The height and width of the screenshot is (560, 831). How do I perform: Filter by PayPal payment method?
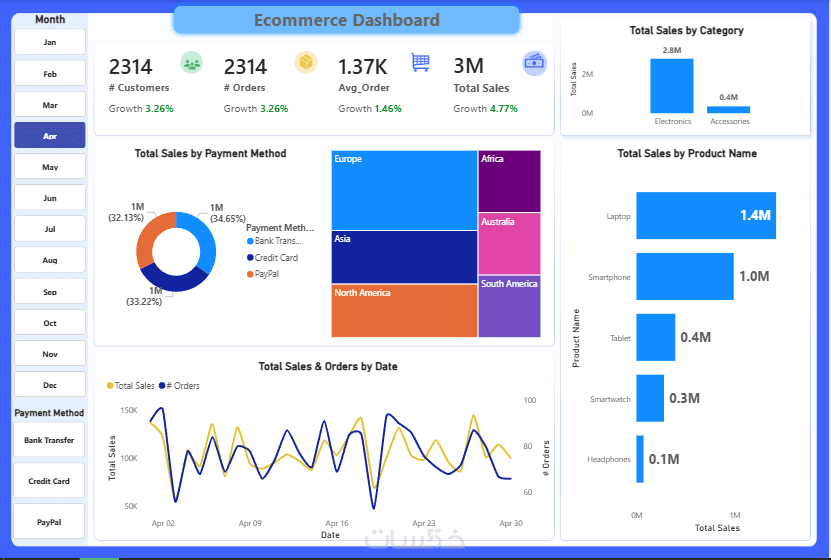coord(49,522)
